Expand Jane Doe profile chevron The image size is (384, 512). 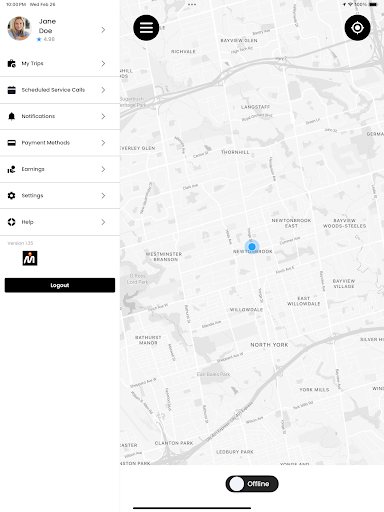[103, 30]
